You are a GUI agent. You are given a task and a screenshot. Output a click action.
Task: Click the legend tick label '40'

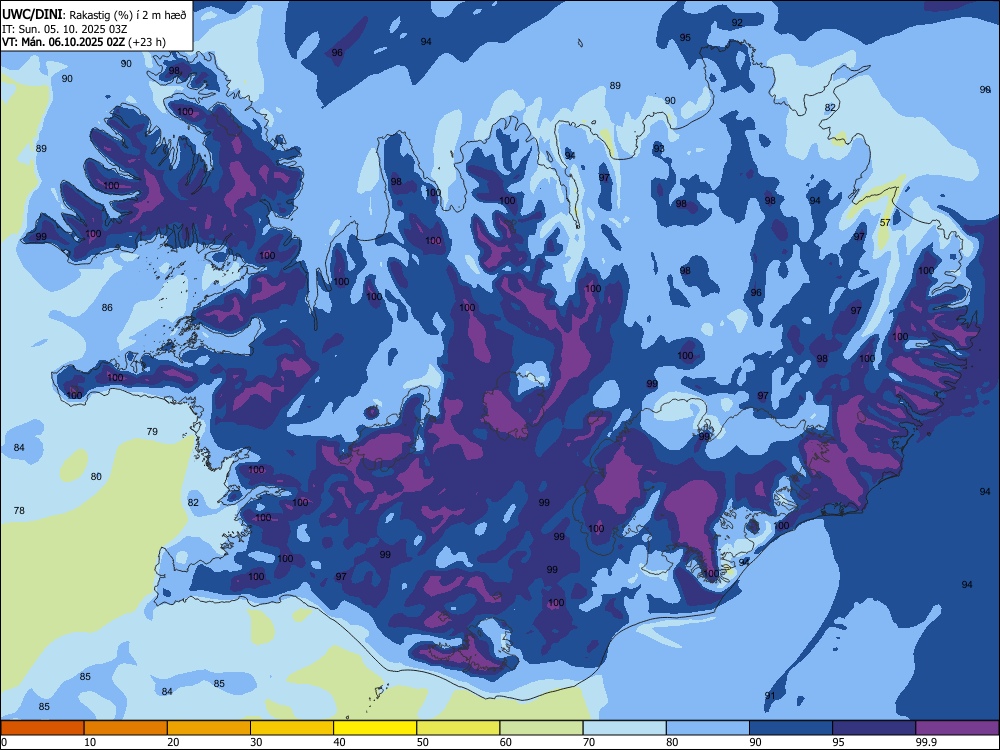(339, 742)
